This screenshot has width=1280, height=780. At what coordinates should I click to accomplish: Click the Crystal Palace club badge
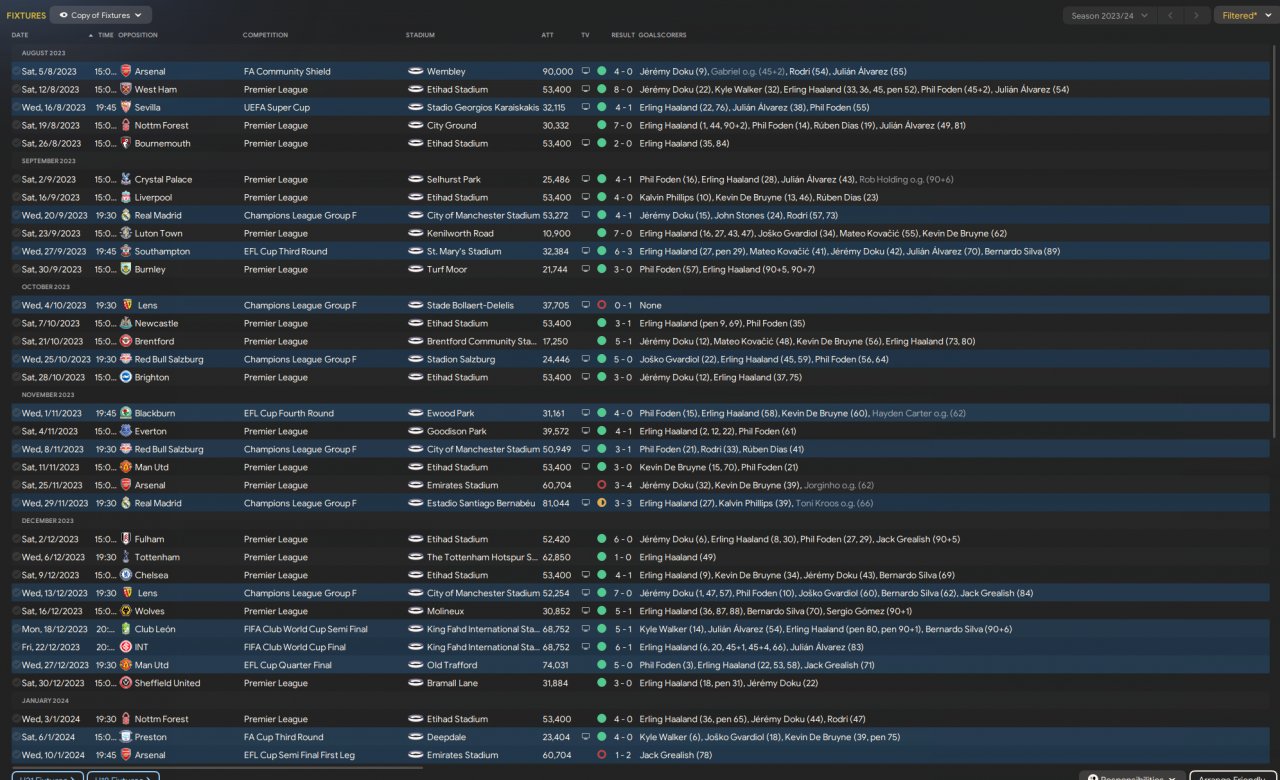(125, 179)
